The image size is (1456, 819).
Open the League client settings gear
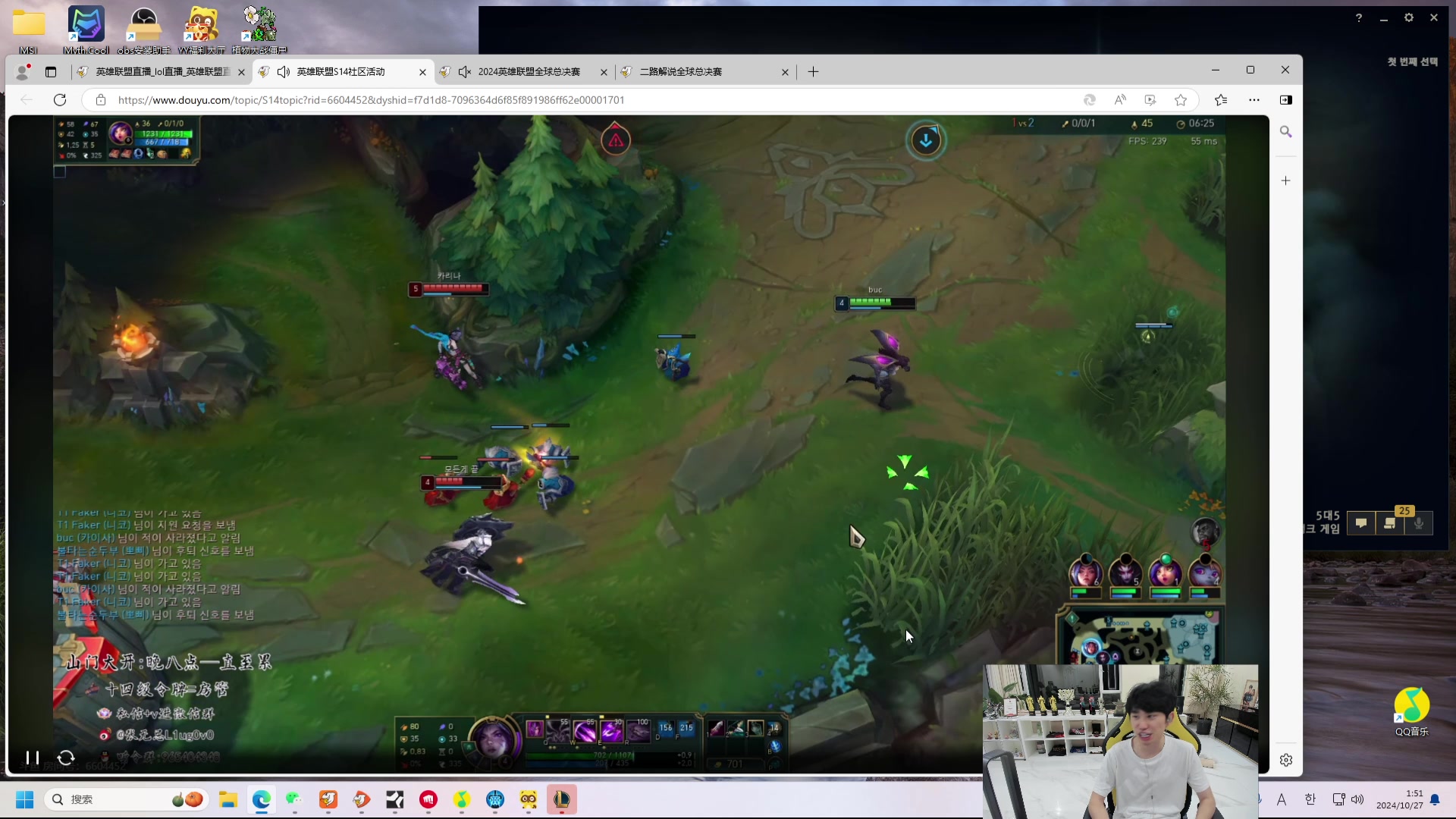coord(1409,17)
